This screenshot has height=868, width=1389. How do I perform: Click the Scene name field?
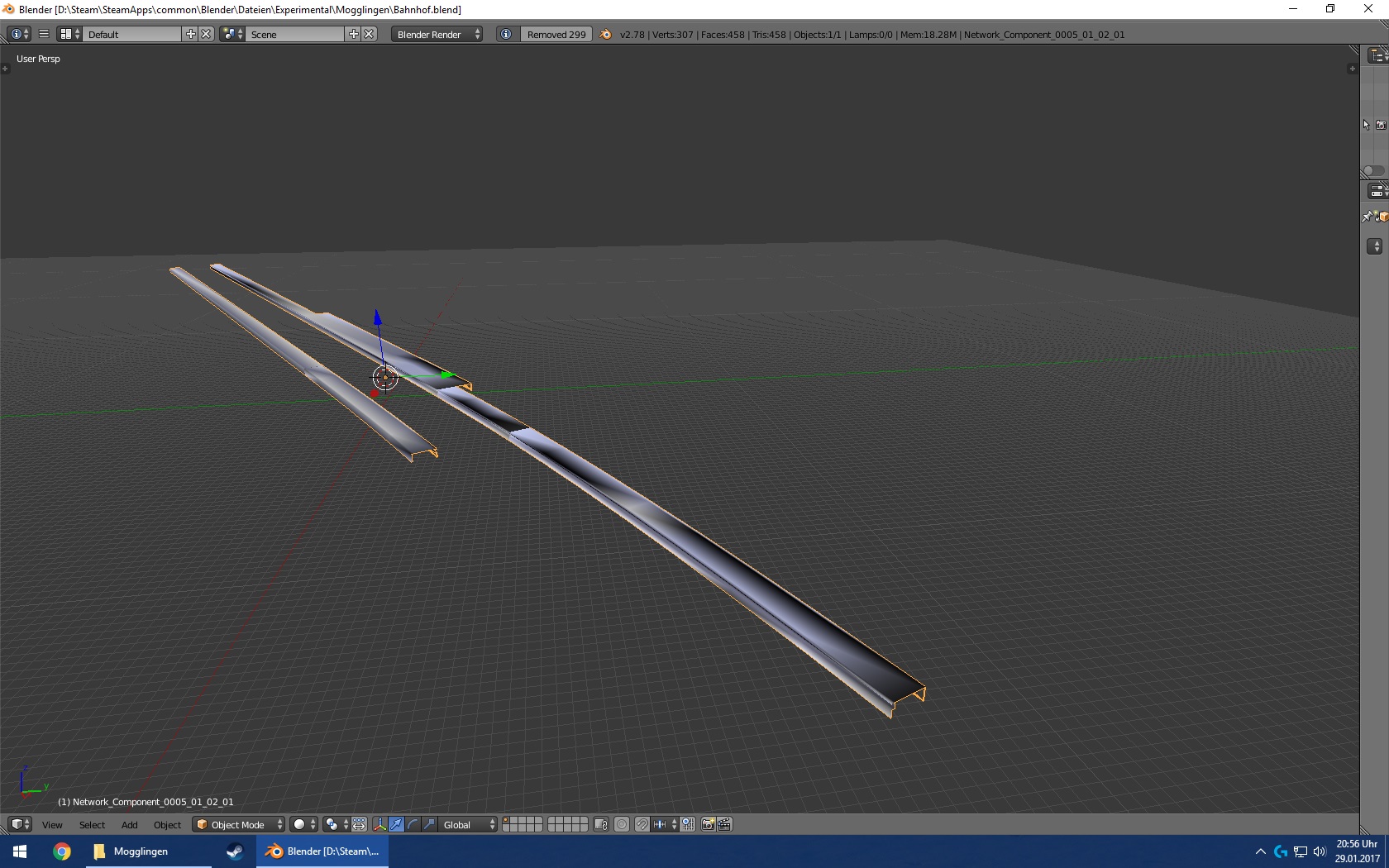pyautogui.click(x=295, y=34)
